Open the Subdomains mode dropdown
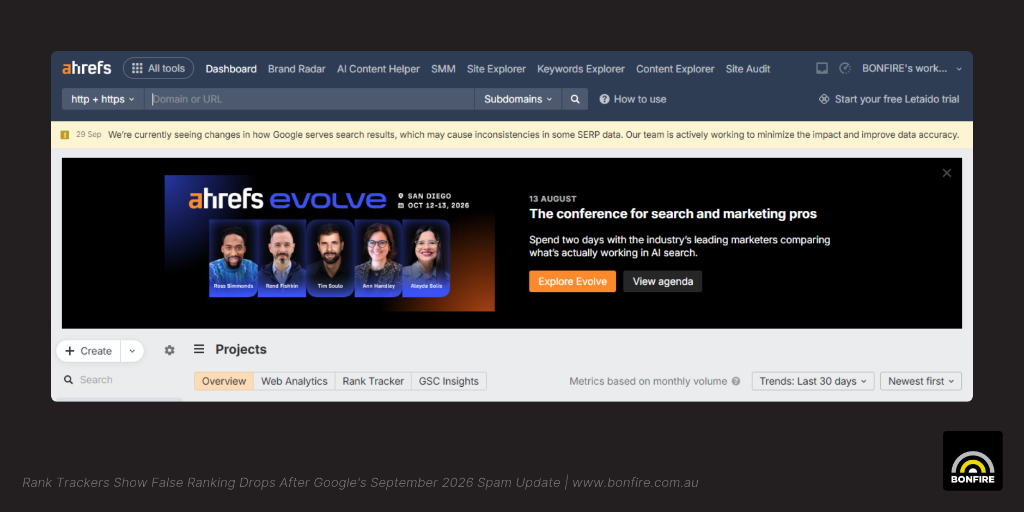This screenshot has width=1024, height=512. (518, 99)
